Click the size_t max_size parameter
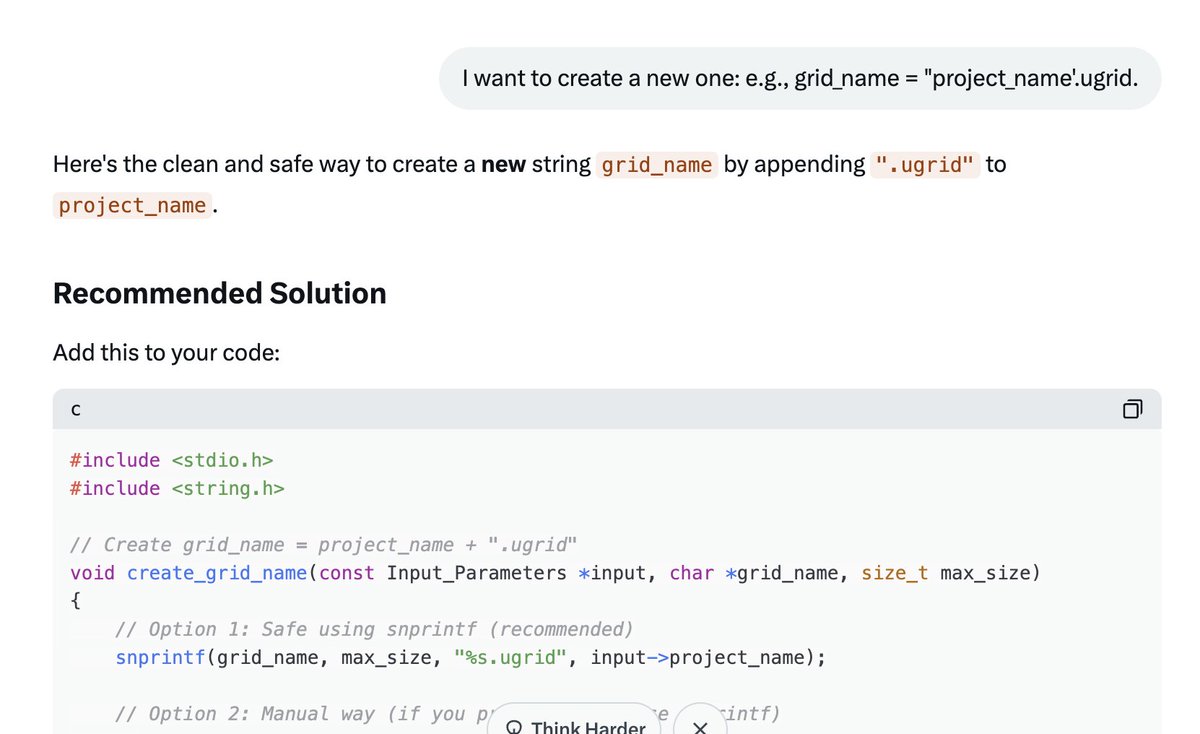Image resolution: width=1200 pixels, height=734 pixels. (945, 573)
